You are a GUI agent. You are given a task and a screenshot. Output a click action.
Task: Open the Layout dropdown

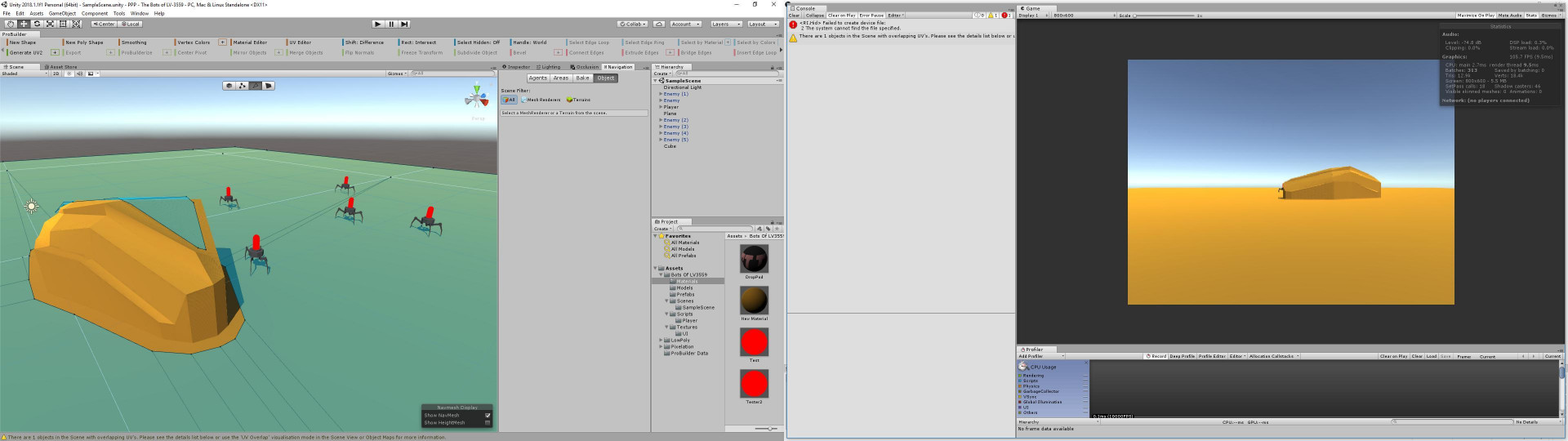763,24
